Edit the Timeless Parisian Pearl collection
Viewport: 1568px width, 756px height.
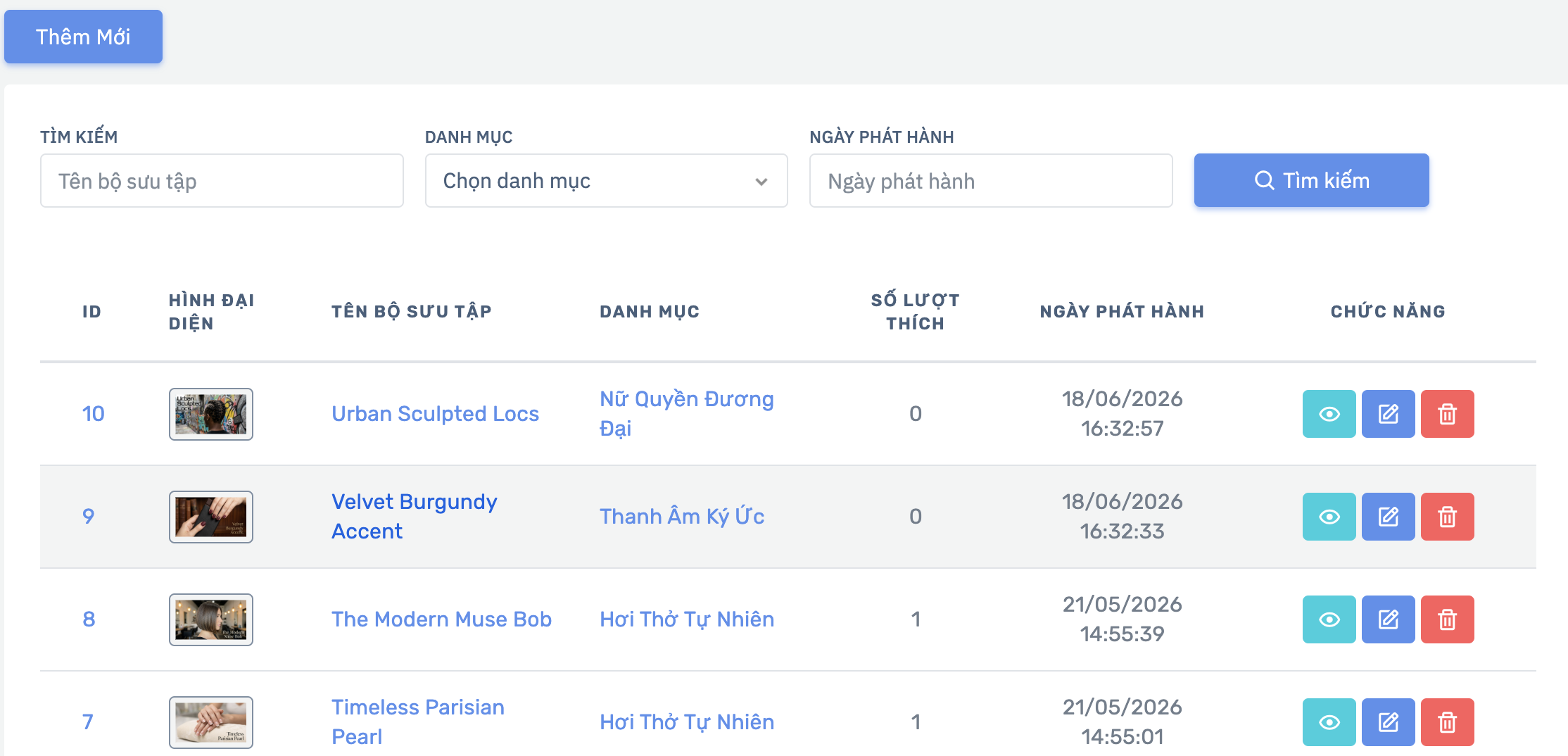click(1388, 722)
